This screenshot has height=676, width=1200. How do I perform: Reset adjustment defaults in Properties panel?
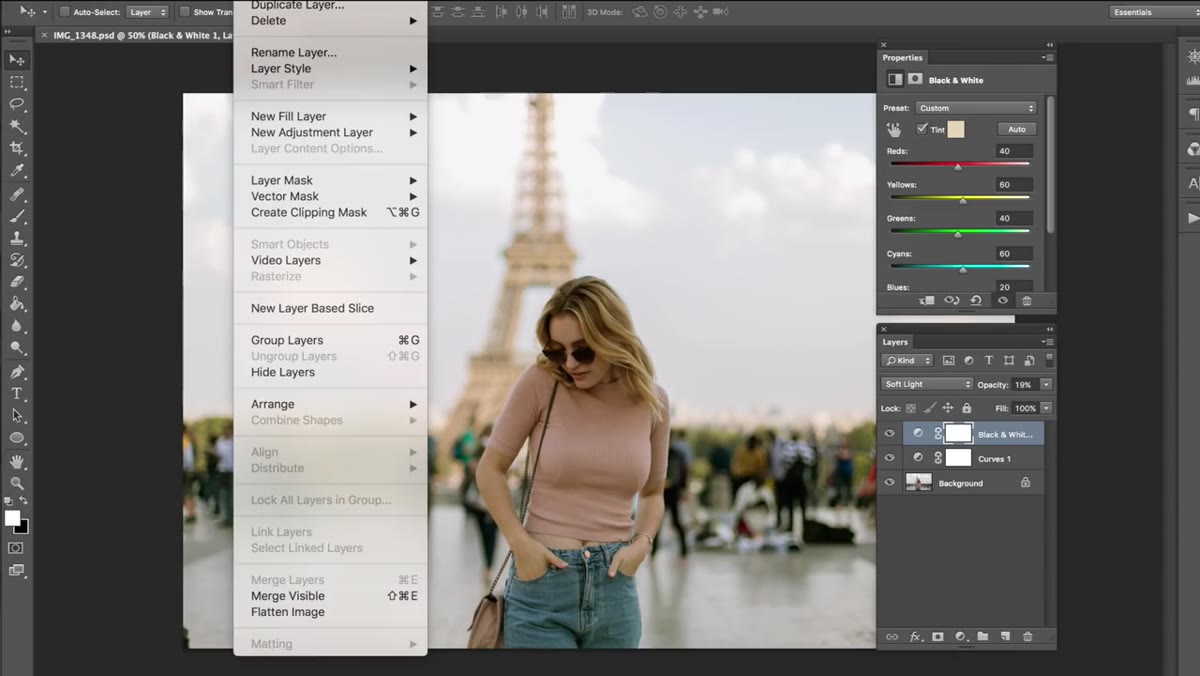tap(976, 300)
